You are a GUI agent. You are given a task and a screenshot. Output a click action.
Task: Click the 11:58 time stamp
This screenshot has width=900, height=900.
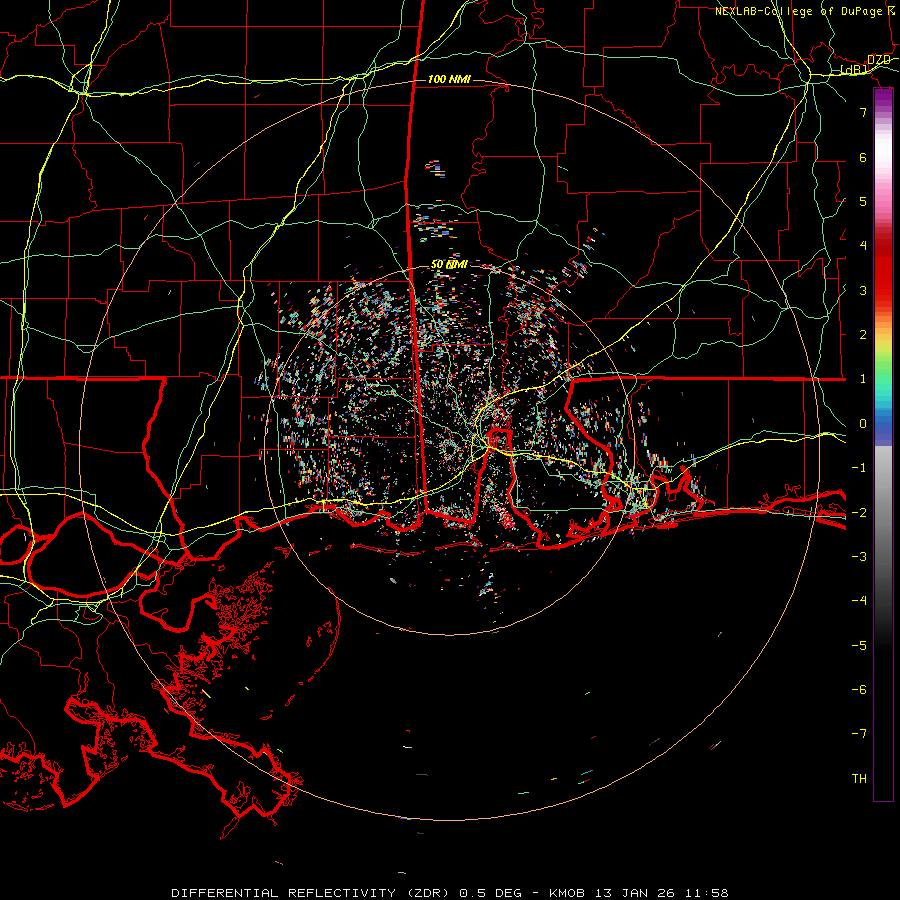click(x=706, y=893)
